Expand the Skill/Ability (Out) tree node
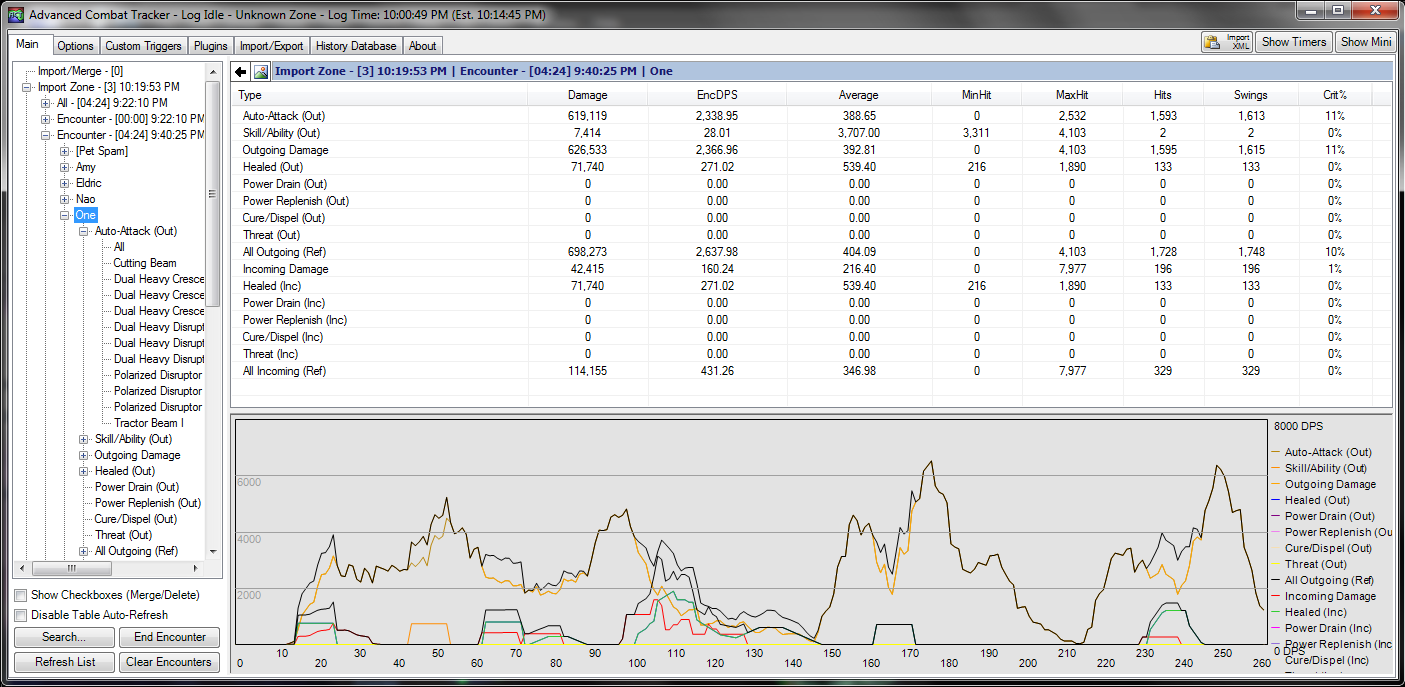 click(x=84, y=439)
